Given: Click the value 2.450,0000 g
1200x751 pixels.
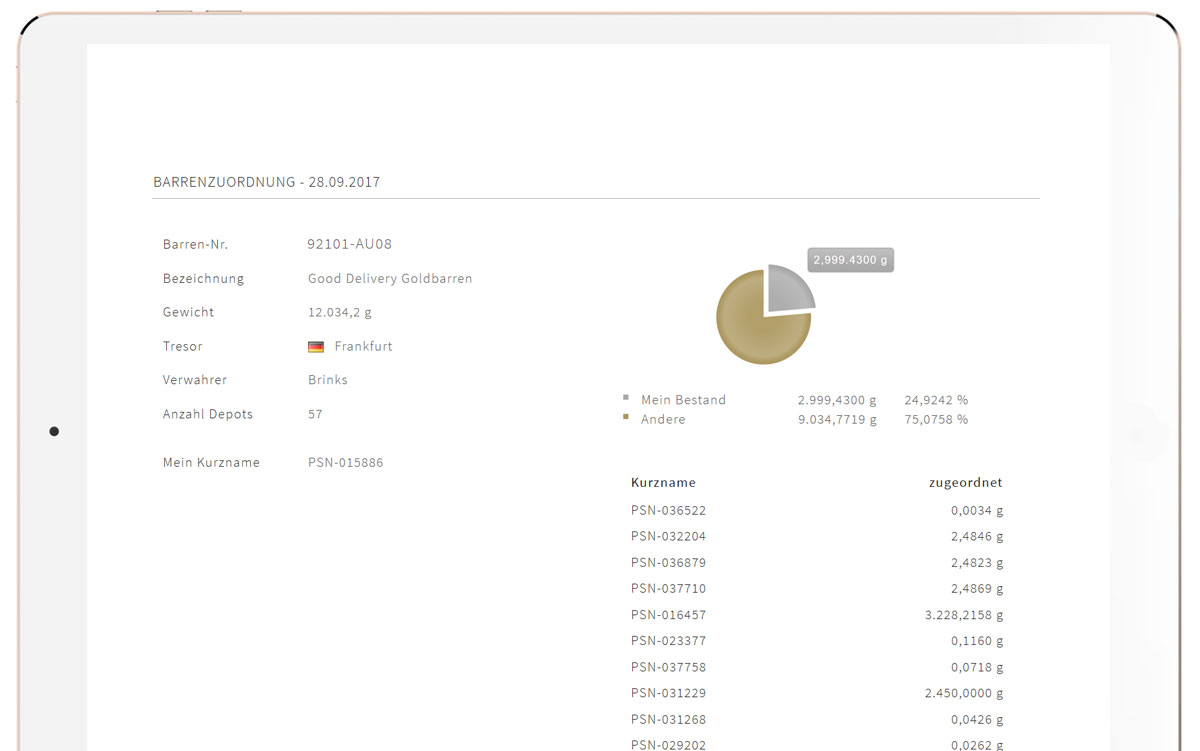Looking at the screenshot, I should coord(964,693).
